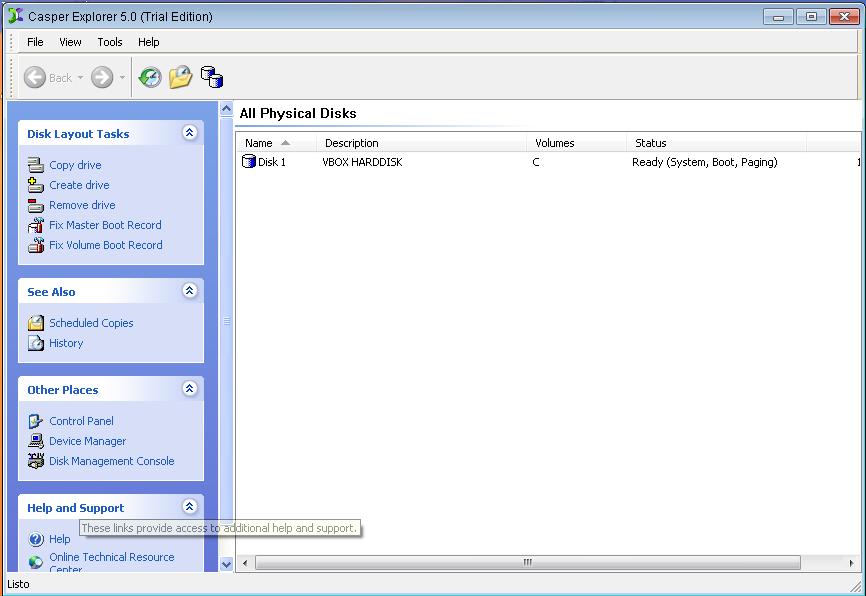Image resolution: width=866 pixels, height=596 pixels.
Task: Collapse the Other Places panel
Action: [189, 389]
